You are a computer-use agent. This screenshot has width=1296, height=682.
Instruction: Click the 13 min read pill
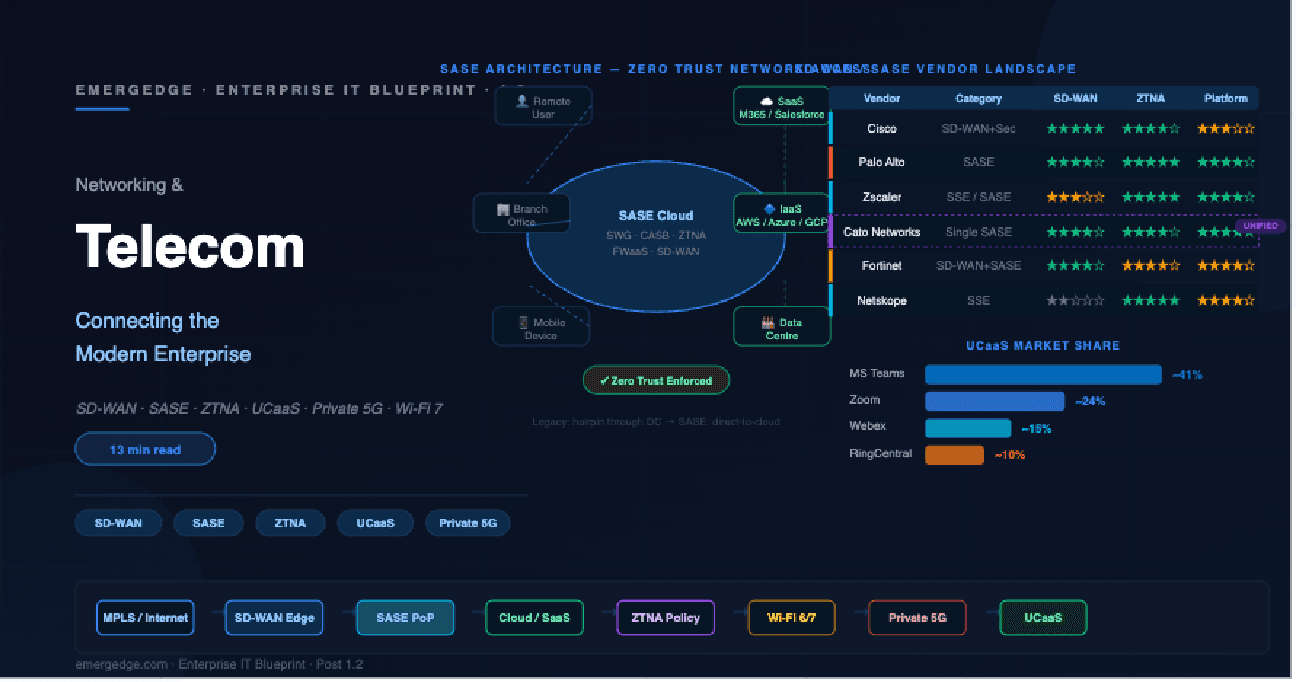click(x=145, y=450)
